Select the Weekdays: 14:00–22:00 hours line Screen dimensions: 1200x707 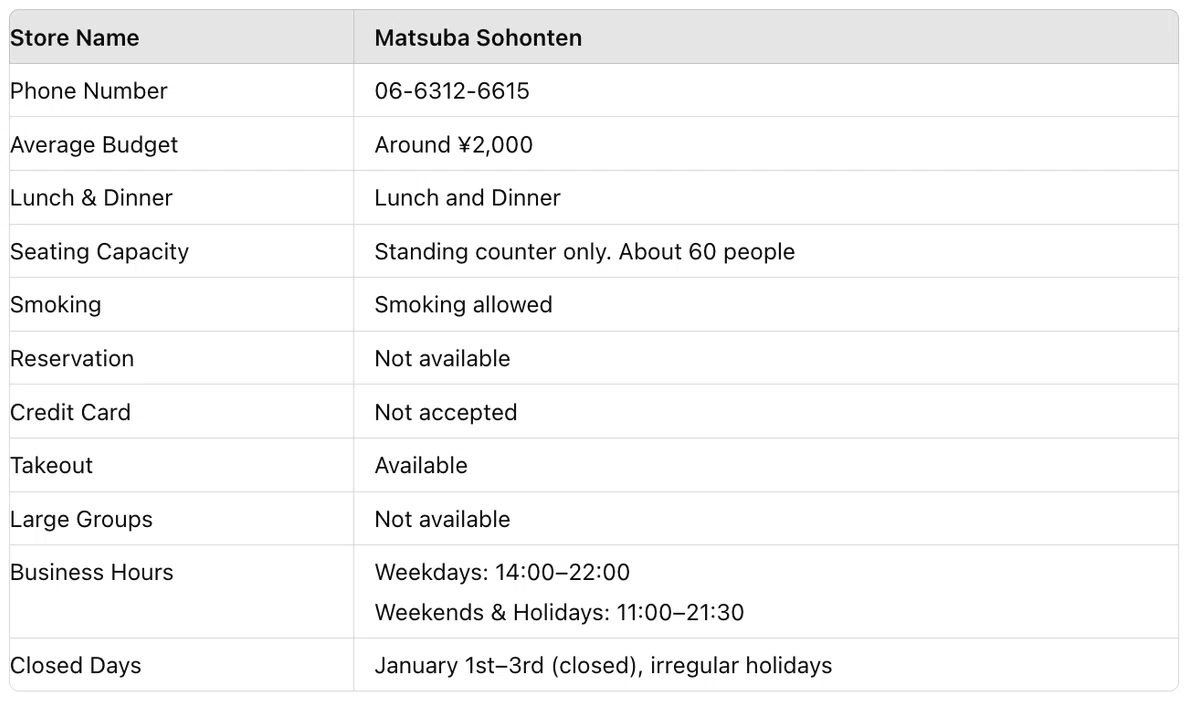tap(502, 572)
